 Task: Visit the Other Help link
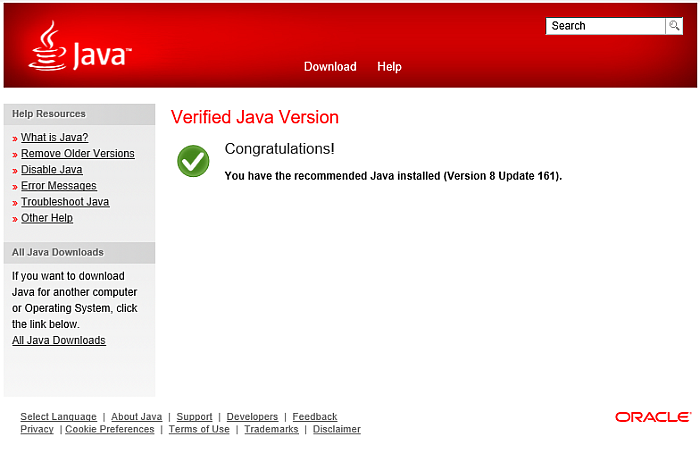point(47,218)
